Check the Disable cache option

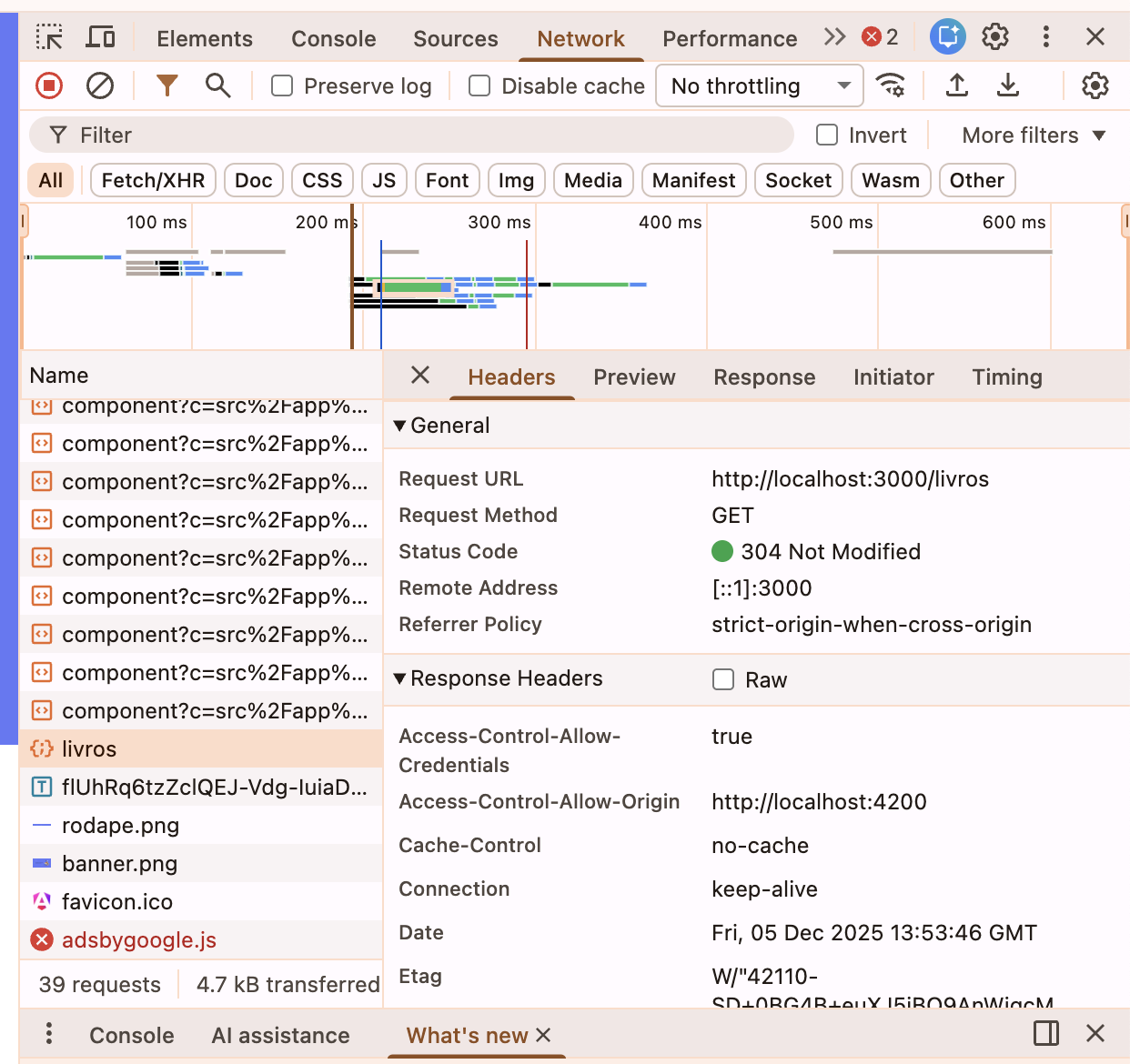pos(479,85)
